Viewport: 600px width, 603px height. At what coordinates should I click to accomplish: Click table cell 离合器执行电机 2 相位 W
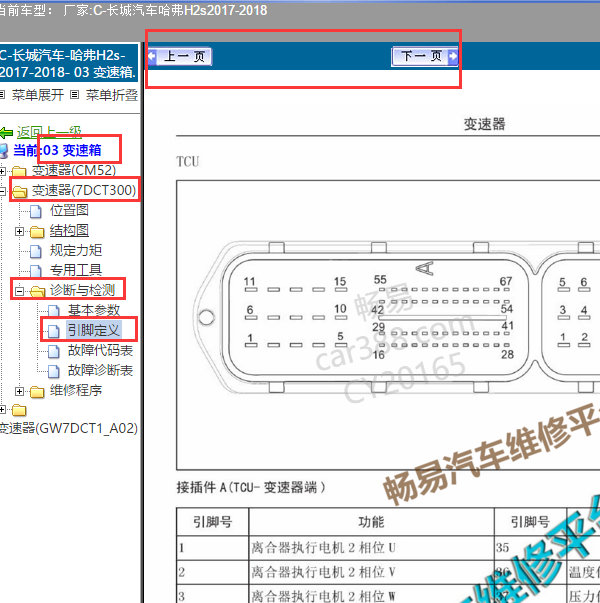[x=371, y=594]
